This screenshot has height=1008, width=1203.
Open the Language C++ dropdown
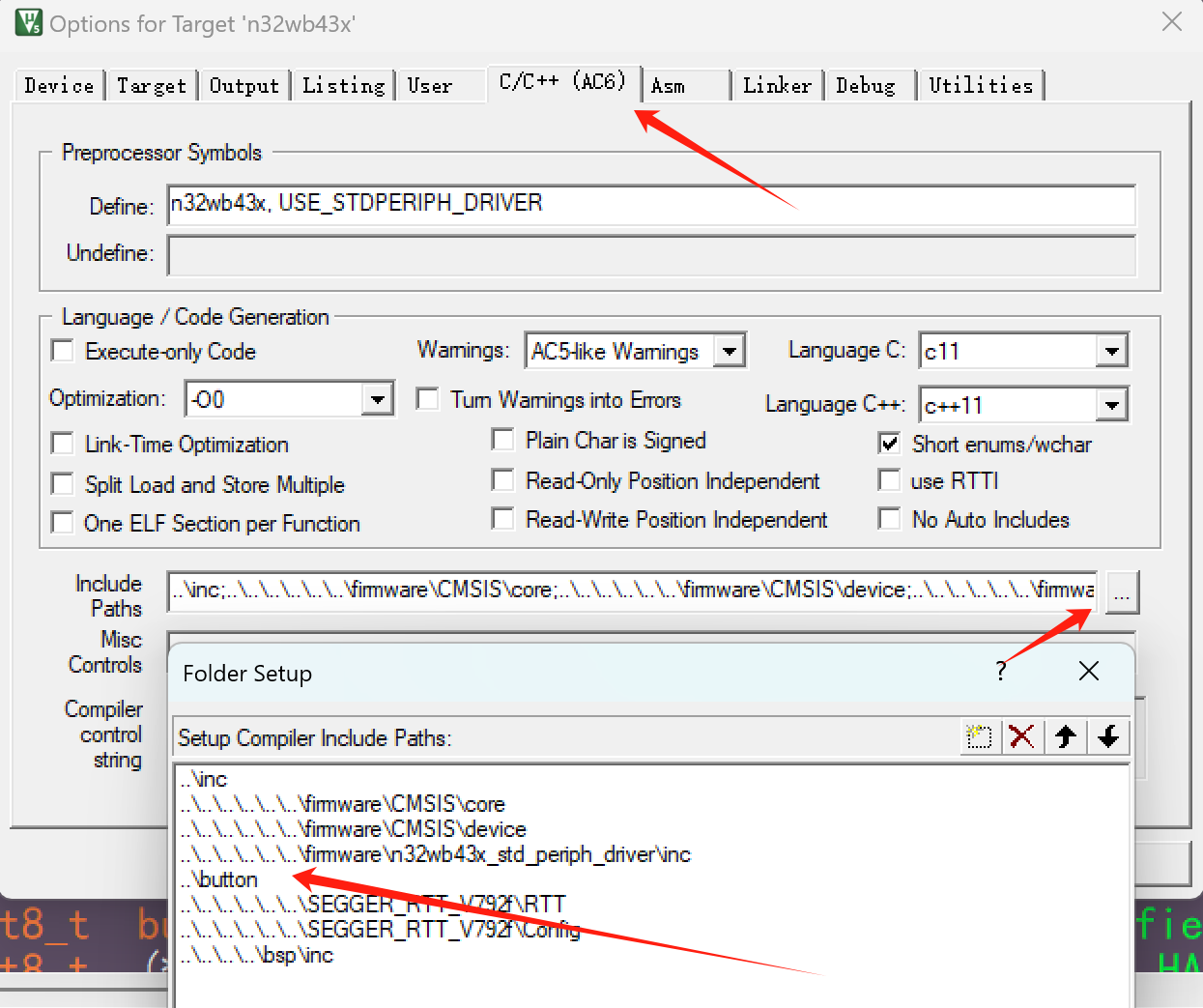[1111, 405]
